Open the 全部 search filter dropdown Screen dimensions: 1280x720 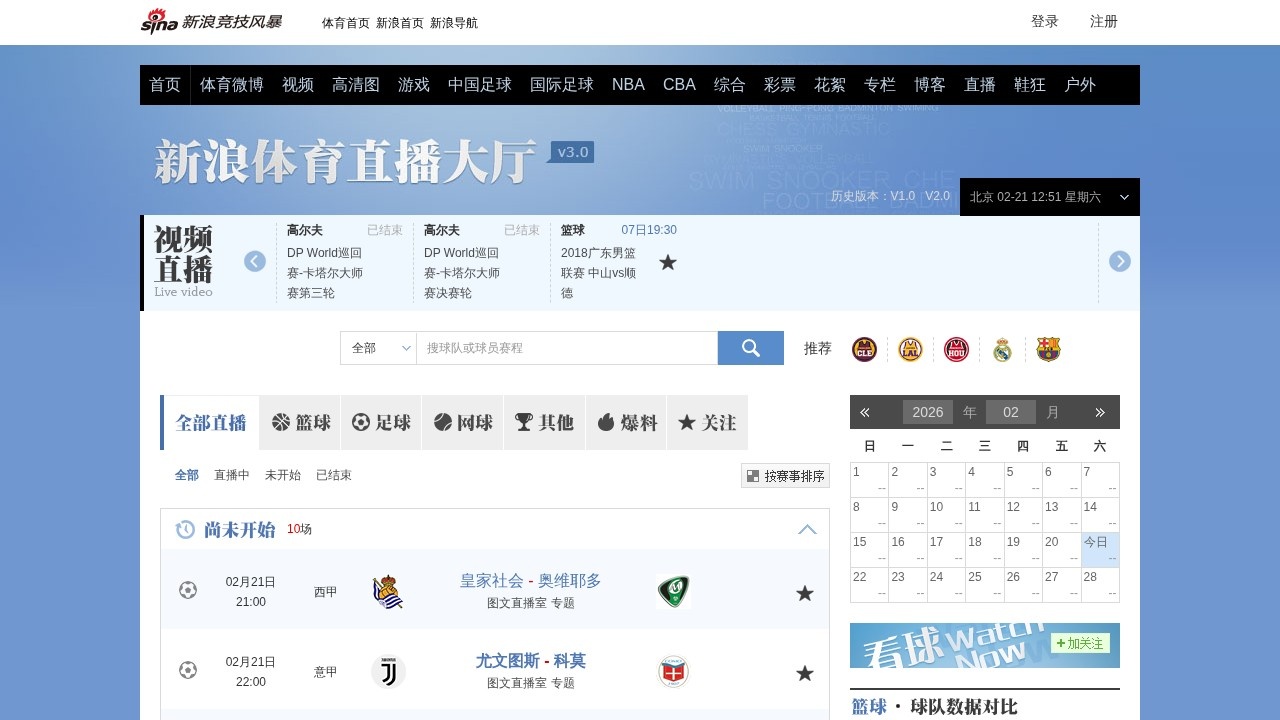[x=378, y=348]
